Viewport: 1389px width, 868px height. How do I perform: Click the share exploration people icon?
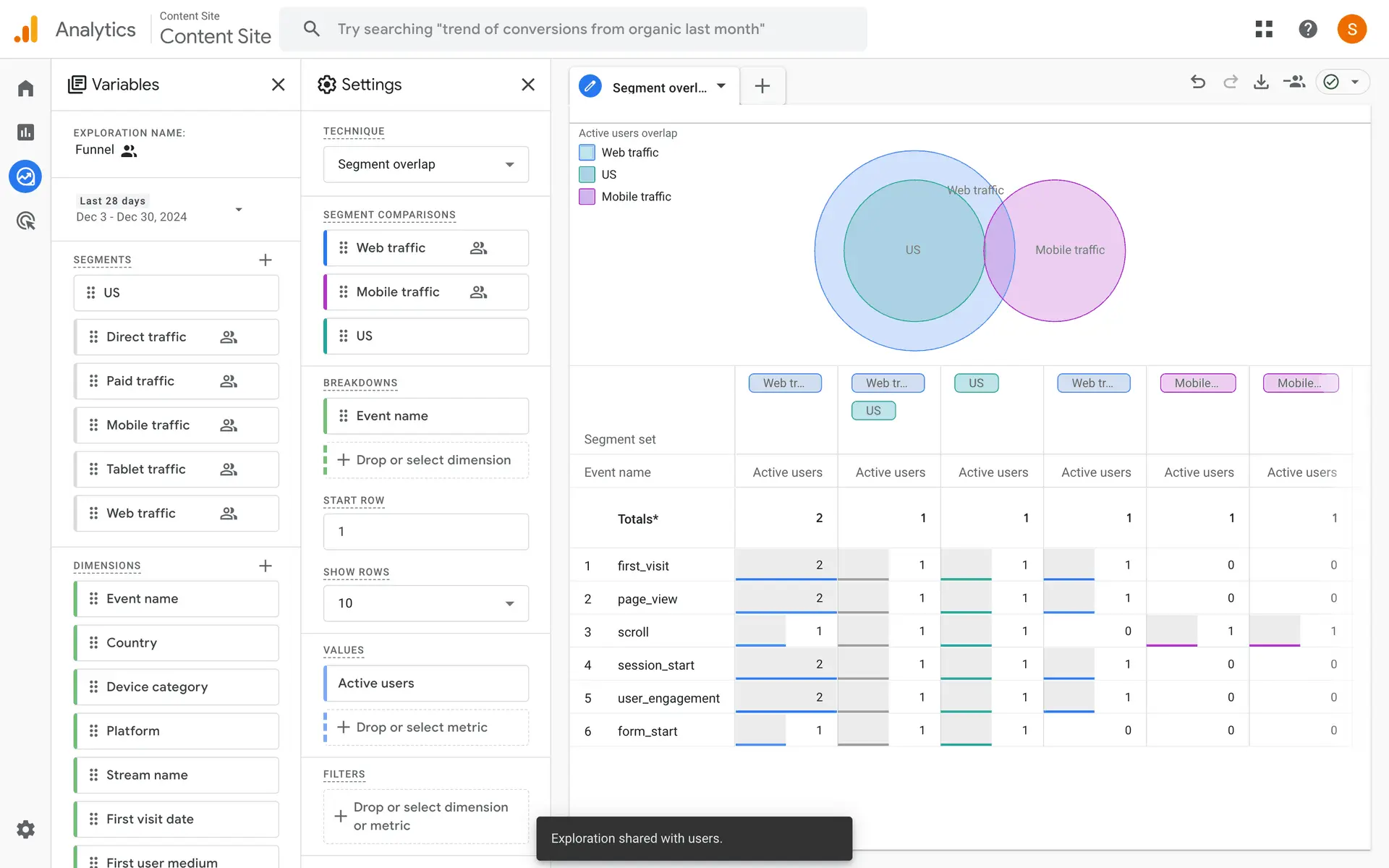tap(1294, 82)
